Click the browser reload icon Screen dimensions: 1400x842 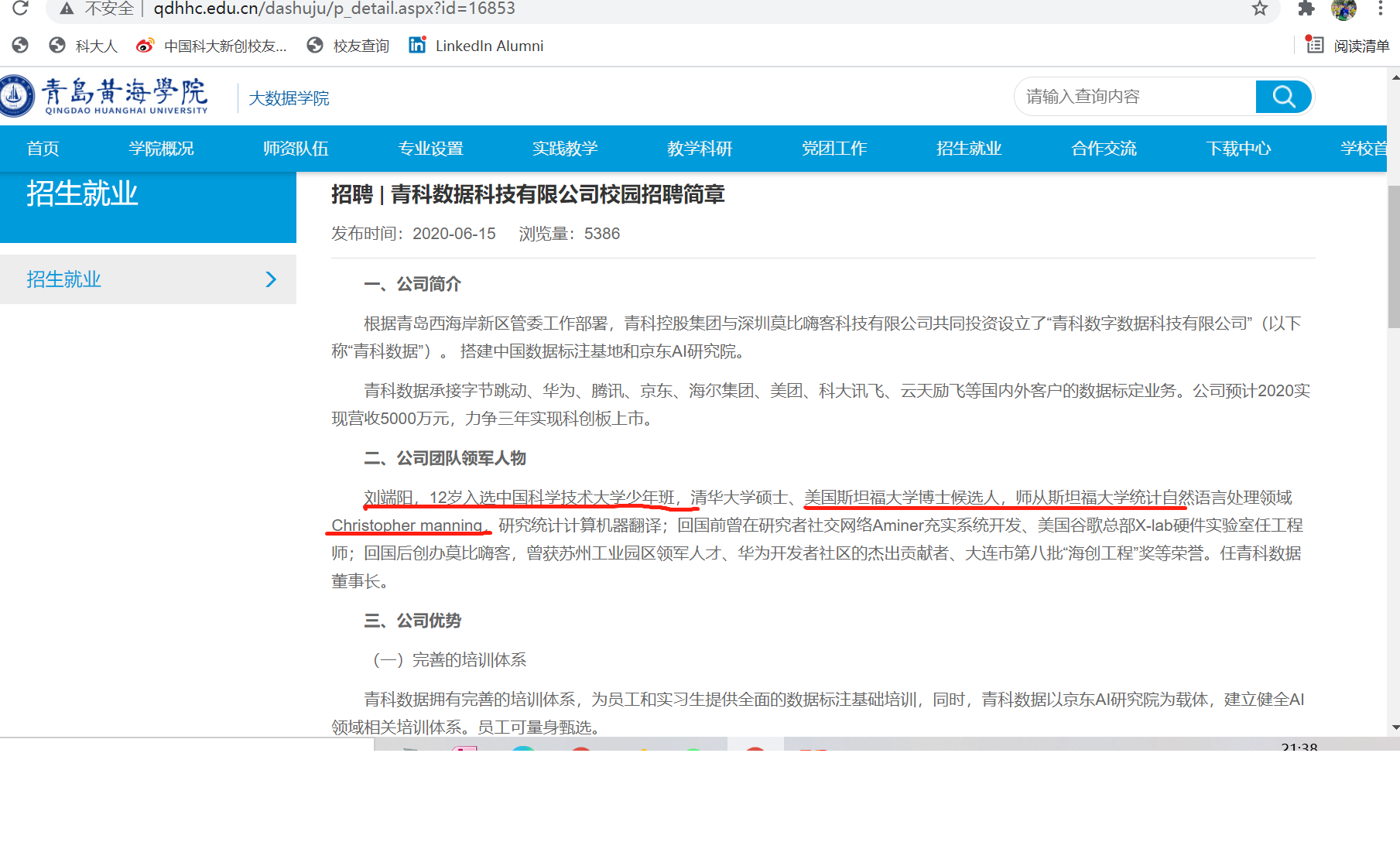[x=20, y=9]
